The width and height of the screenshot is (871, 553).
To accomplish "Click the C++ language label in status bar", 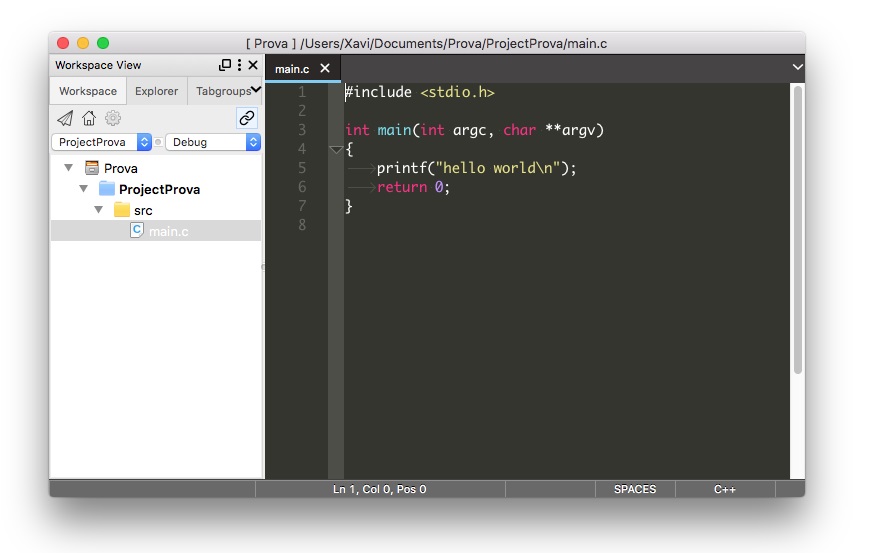I will point(725,489).
